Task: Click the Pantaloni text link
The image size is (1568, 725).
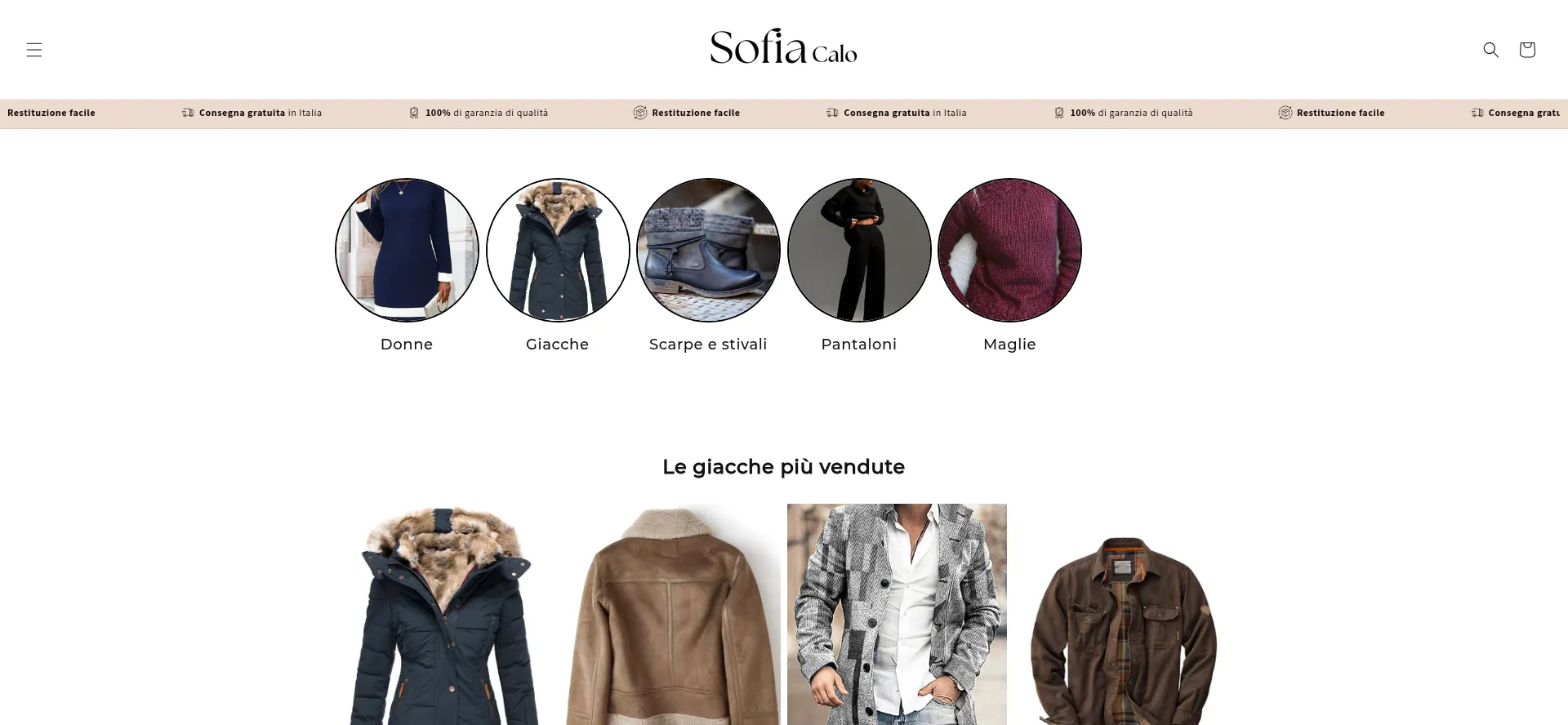Action: point(859,345)
